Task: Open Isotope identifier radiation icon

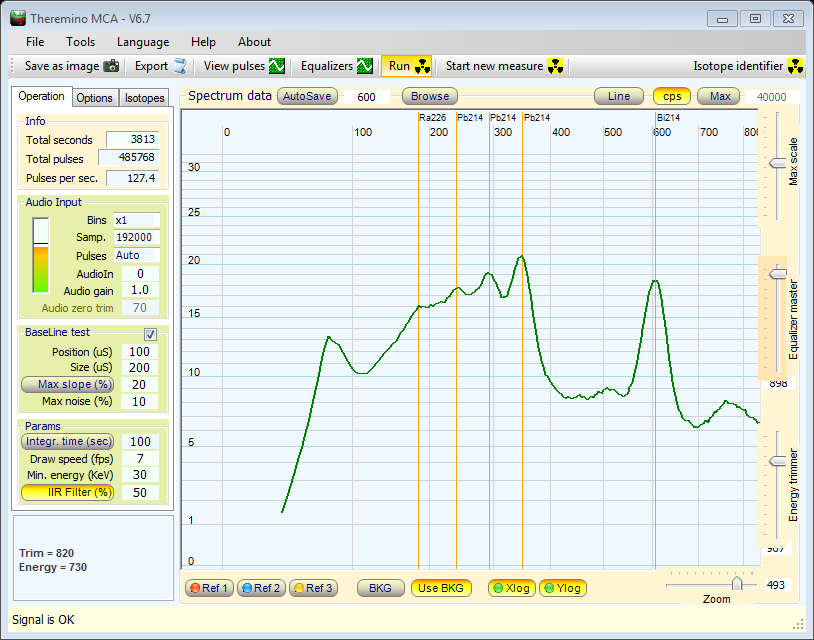Action: (795, 67)
